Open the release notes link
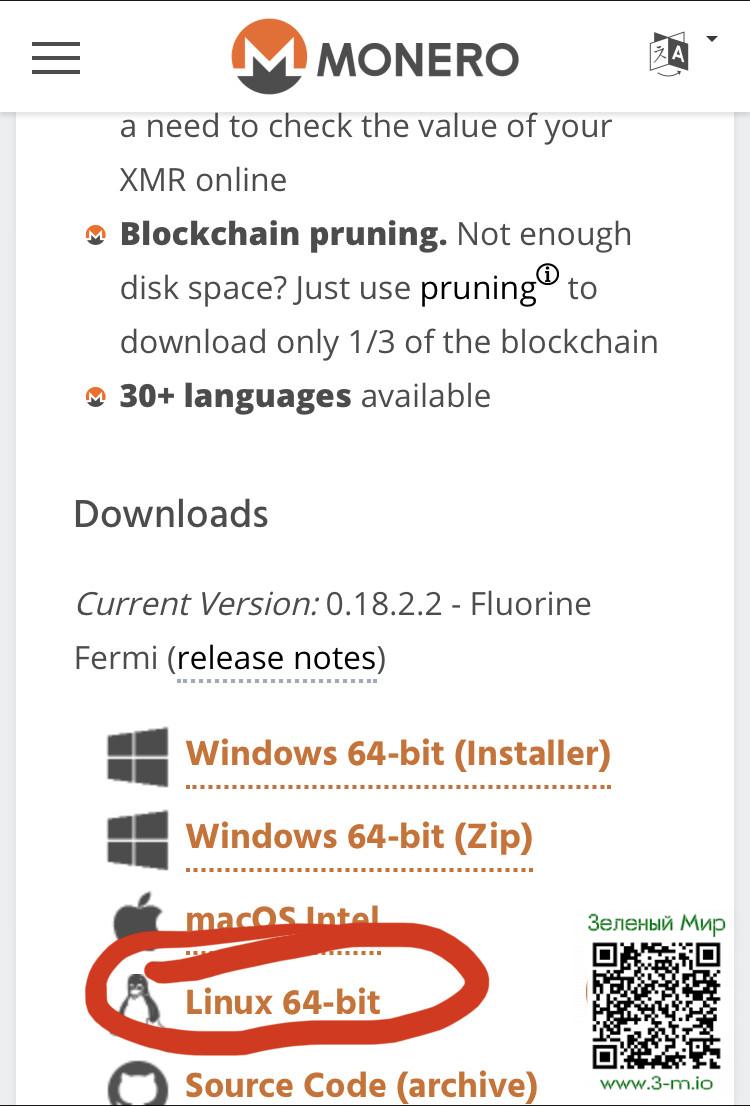The image size is (750, 1106). (277, 658)
